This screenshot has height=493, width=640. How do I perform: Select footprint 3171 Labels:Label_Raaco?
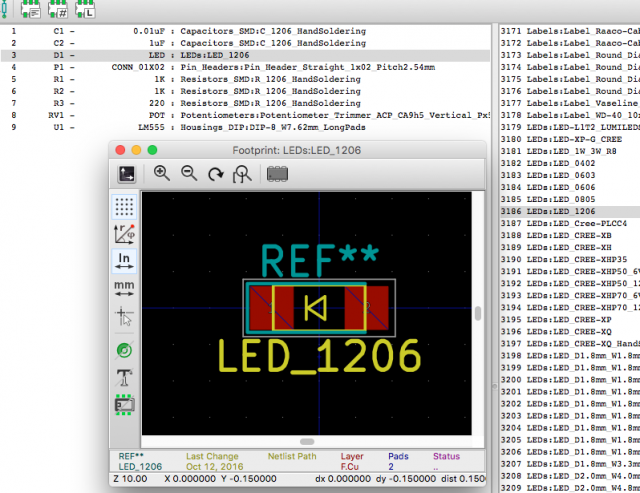[570, 31]
